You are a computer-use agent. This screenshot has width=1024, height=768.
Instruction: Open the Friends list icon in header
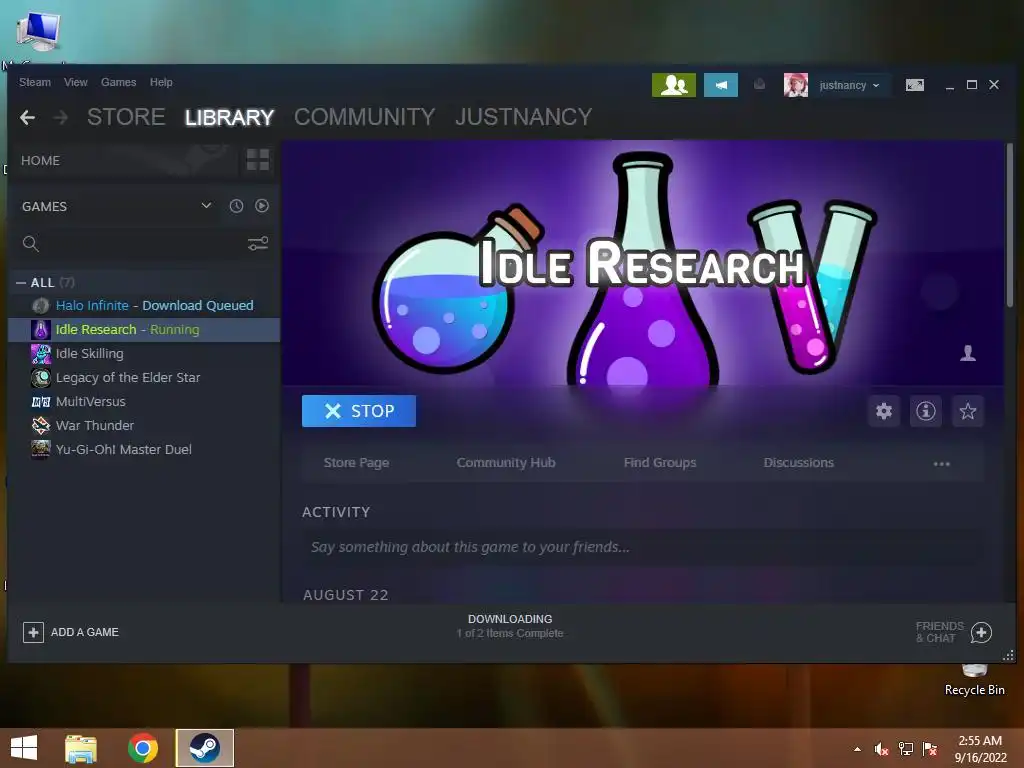coord(673,85)
